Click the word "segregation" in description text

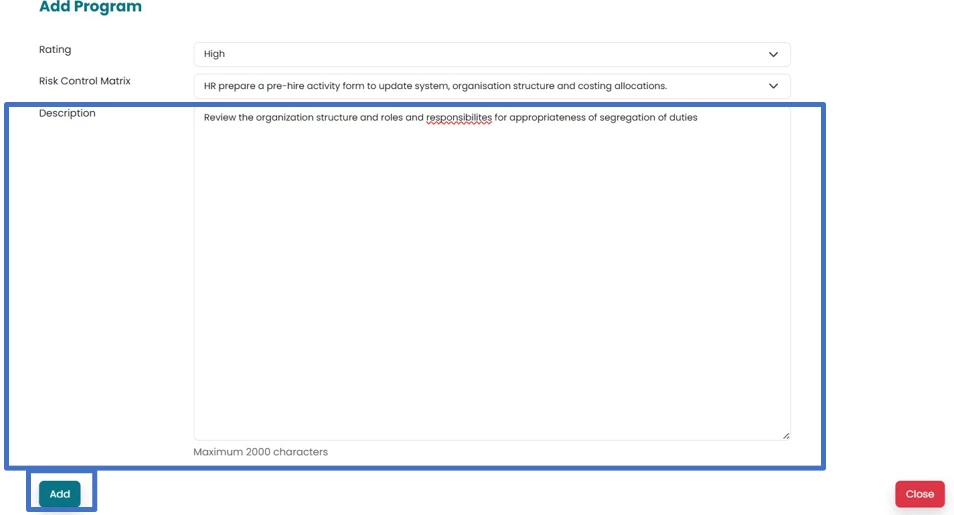pyautogui.click(x=632, y=118)
